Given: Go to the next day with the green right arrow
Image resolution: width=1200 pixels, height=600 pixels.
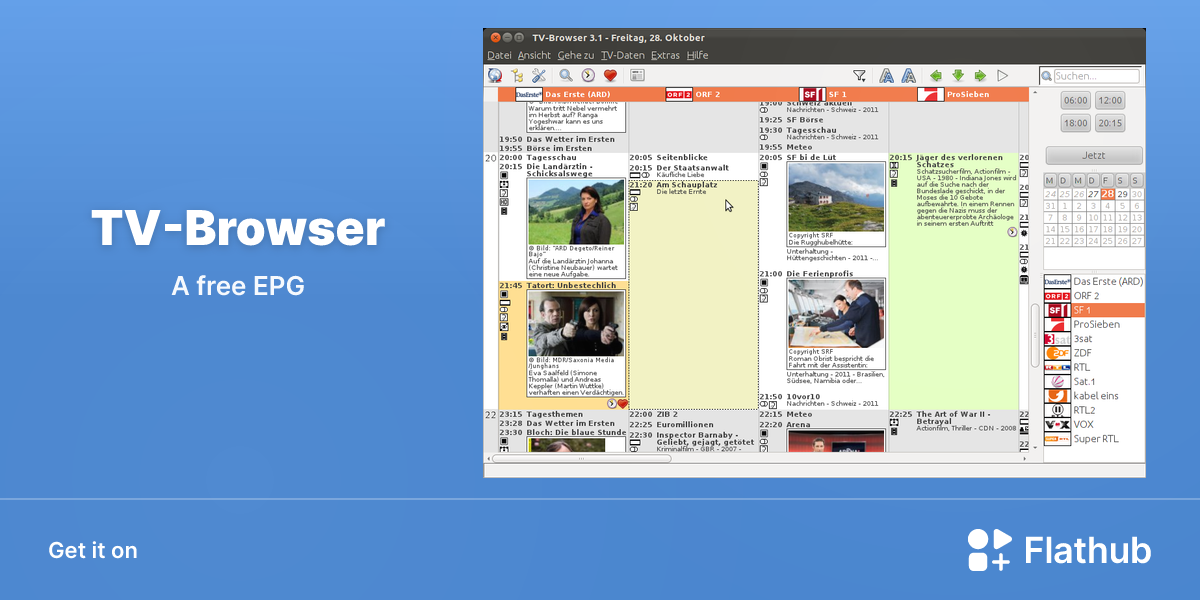Looking at the screenshot, I should point(980,75).
